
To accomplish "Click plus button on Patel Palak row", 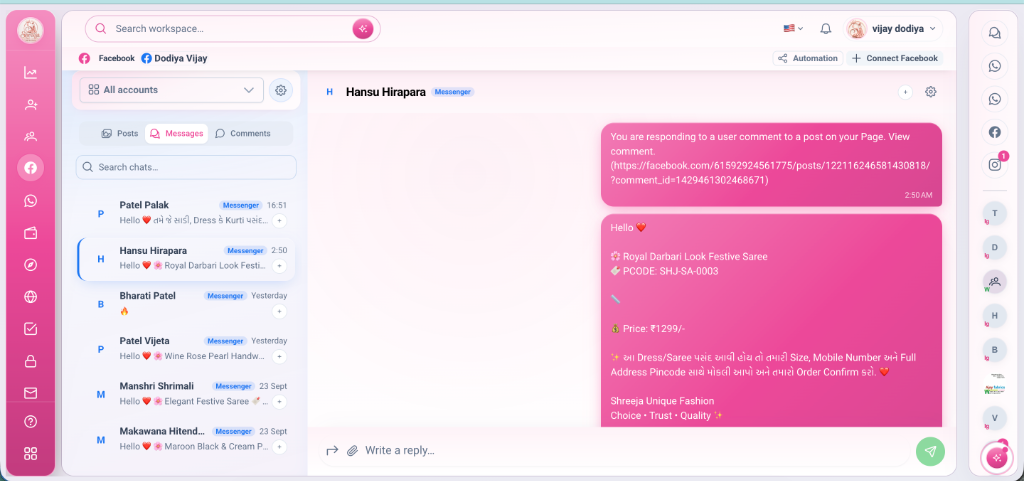I will (x=279, y=221).
